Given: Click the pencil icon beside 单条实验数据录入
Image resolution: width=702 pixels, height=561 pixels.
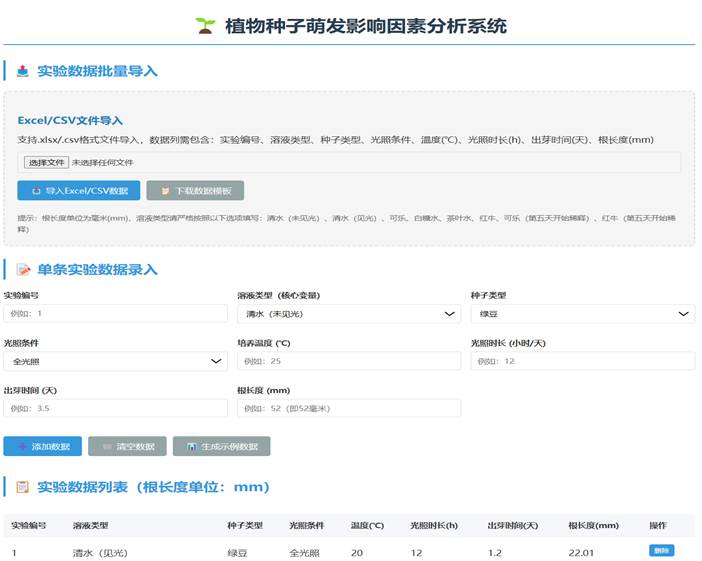Looking at the screenshot, I should pyautogui.click(x=23, y=269).
